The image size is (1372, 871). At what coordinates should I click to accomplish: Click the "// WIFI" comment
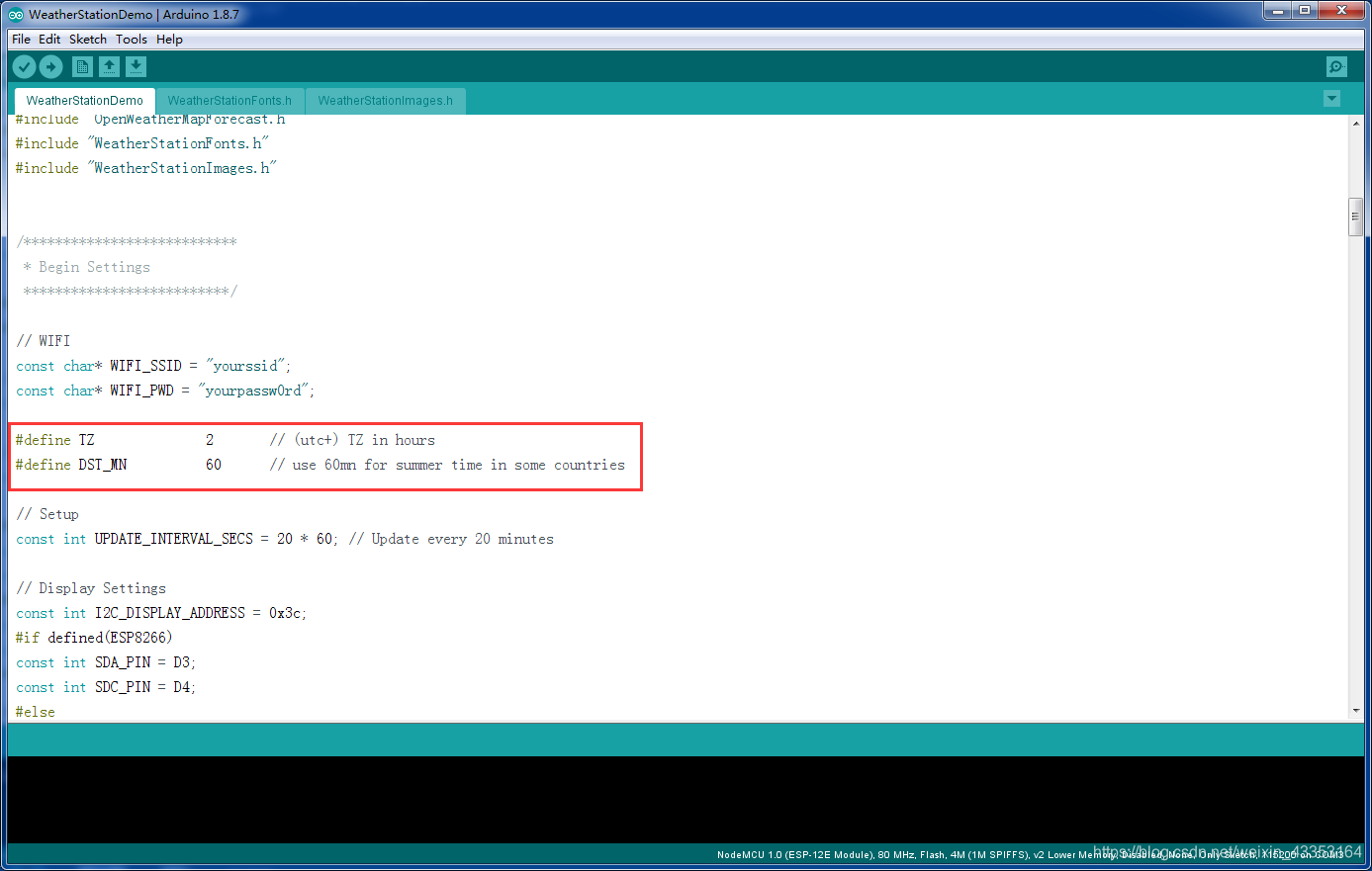coord(44,341)
